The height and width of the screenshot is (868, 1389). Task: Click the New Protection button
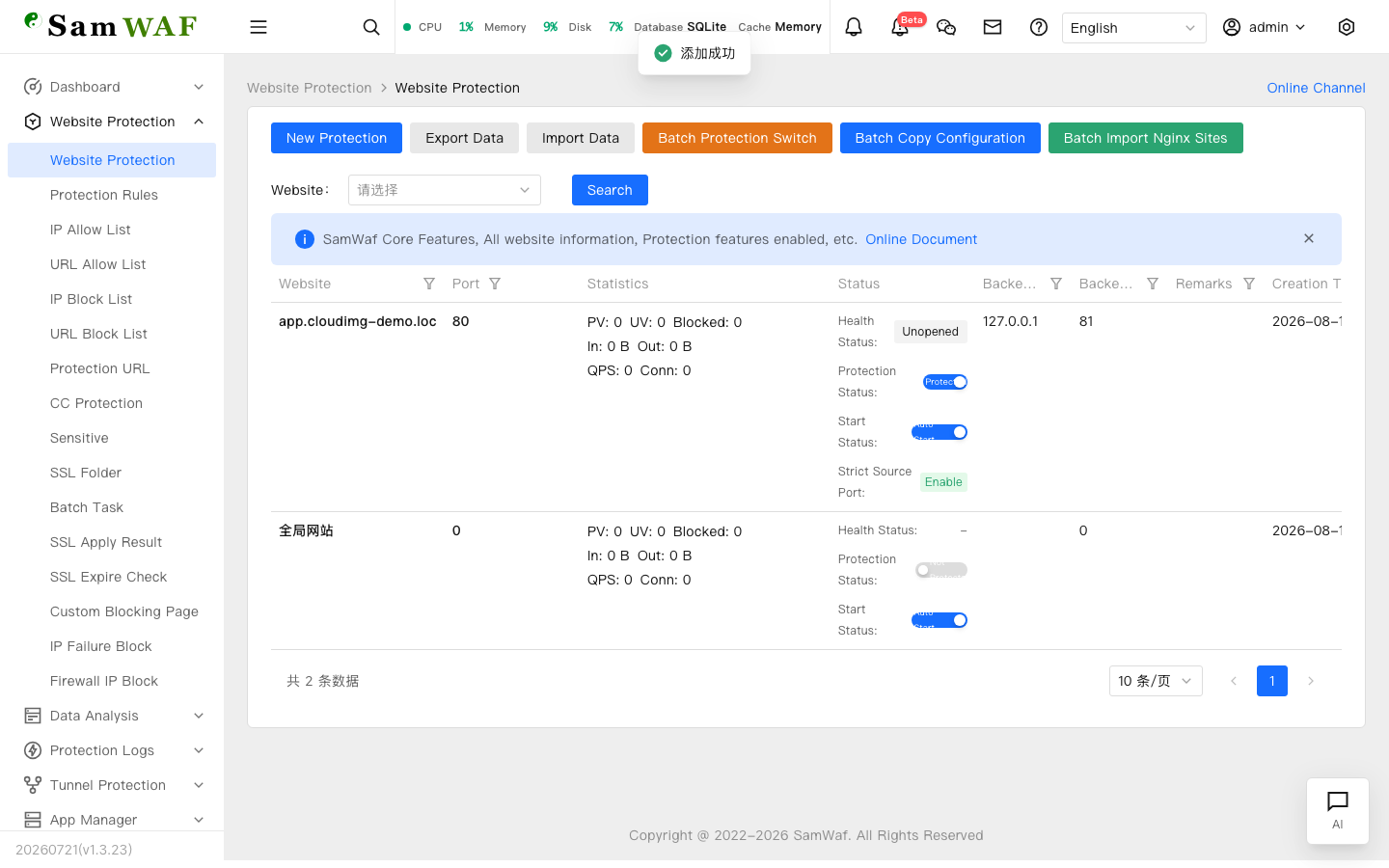[x=337, y=138]
